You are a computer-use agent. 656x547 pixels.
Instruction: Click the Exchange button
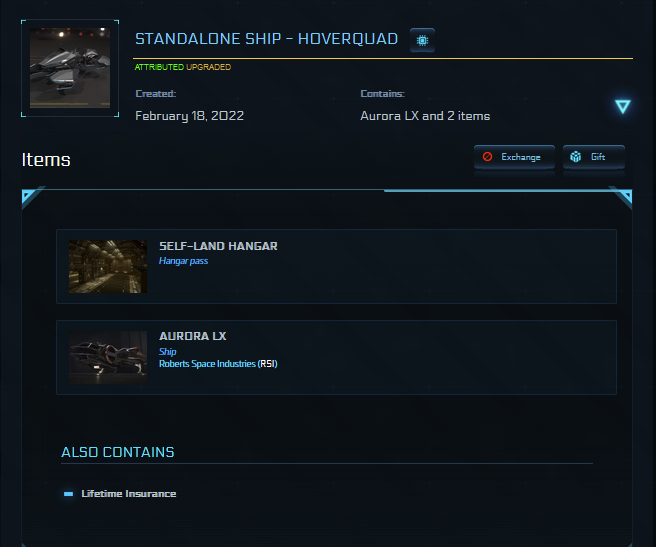513,158
